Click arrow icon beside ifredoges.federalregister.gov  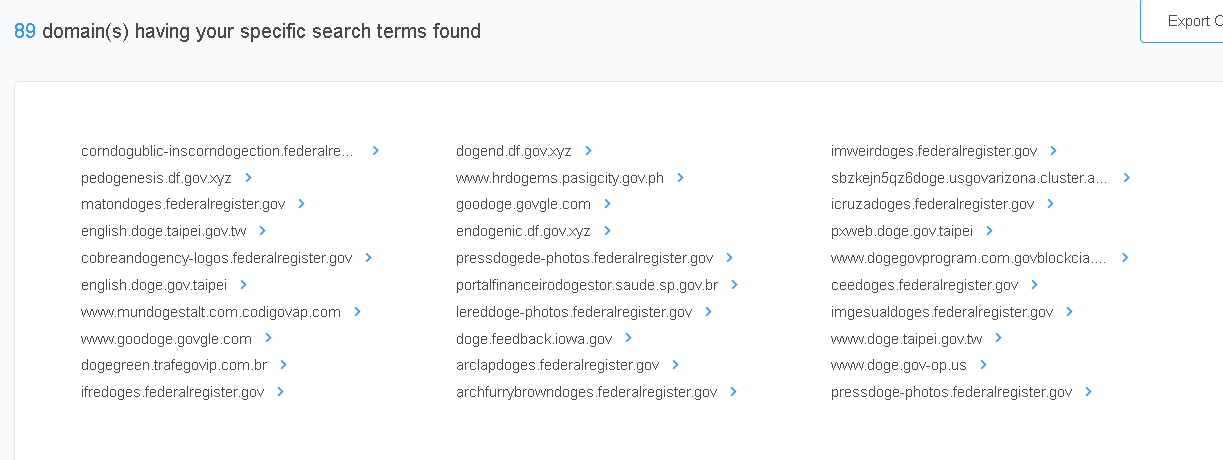[x=281, y=392]
